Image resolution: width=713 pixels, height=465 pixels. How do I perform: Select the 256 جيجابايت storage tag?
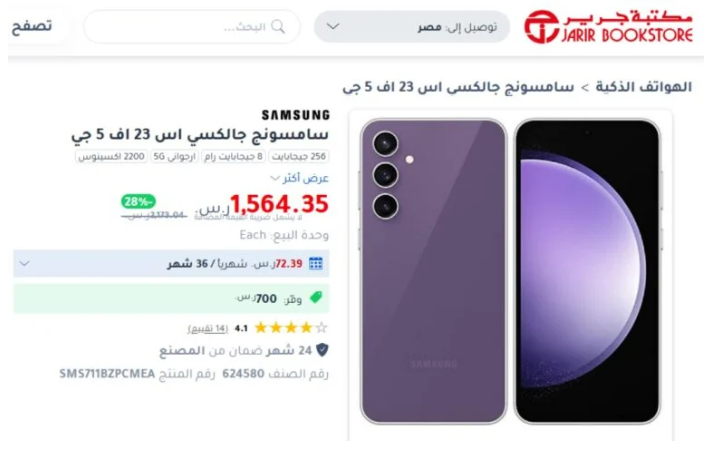299,156
